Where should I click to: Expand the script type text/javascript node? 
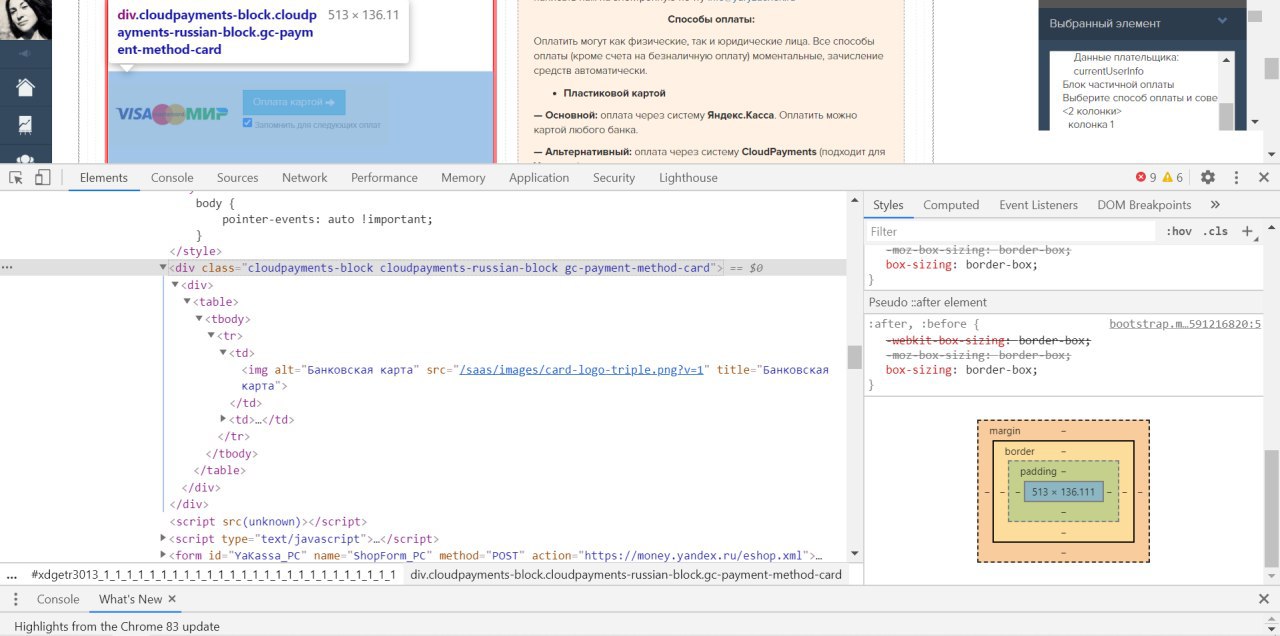pyautogui.click(x=164, y=538)
